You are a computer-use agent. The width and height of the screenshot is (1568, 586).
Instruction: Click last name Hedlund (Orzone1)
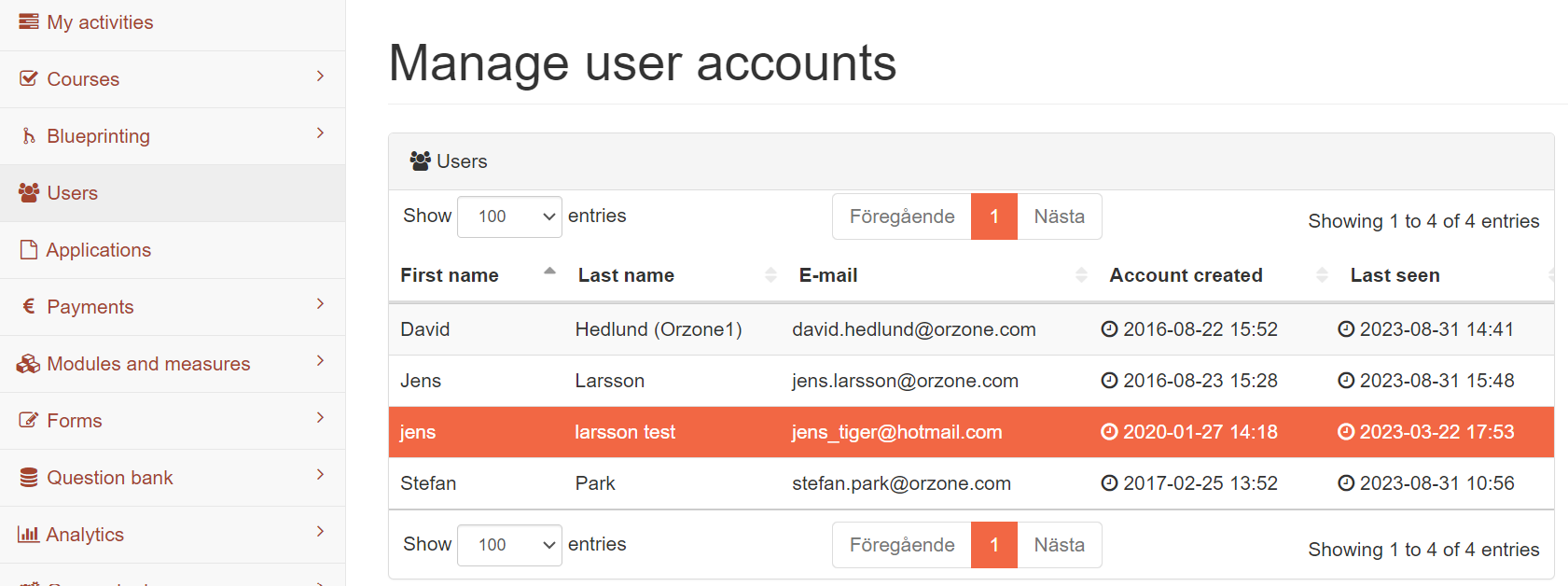[x=659, y=329]
